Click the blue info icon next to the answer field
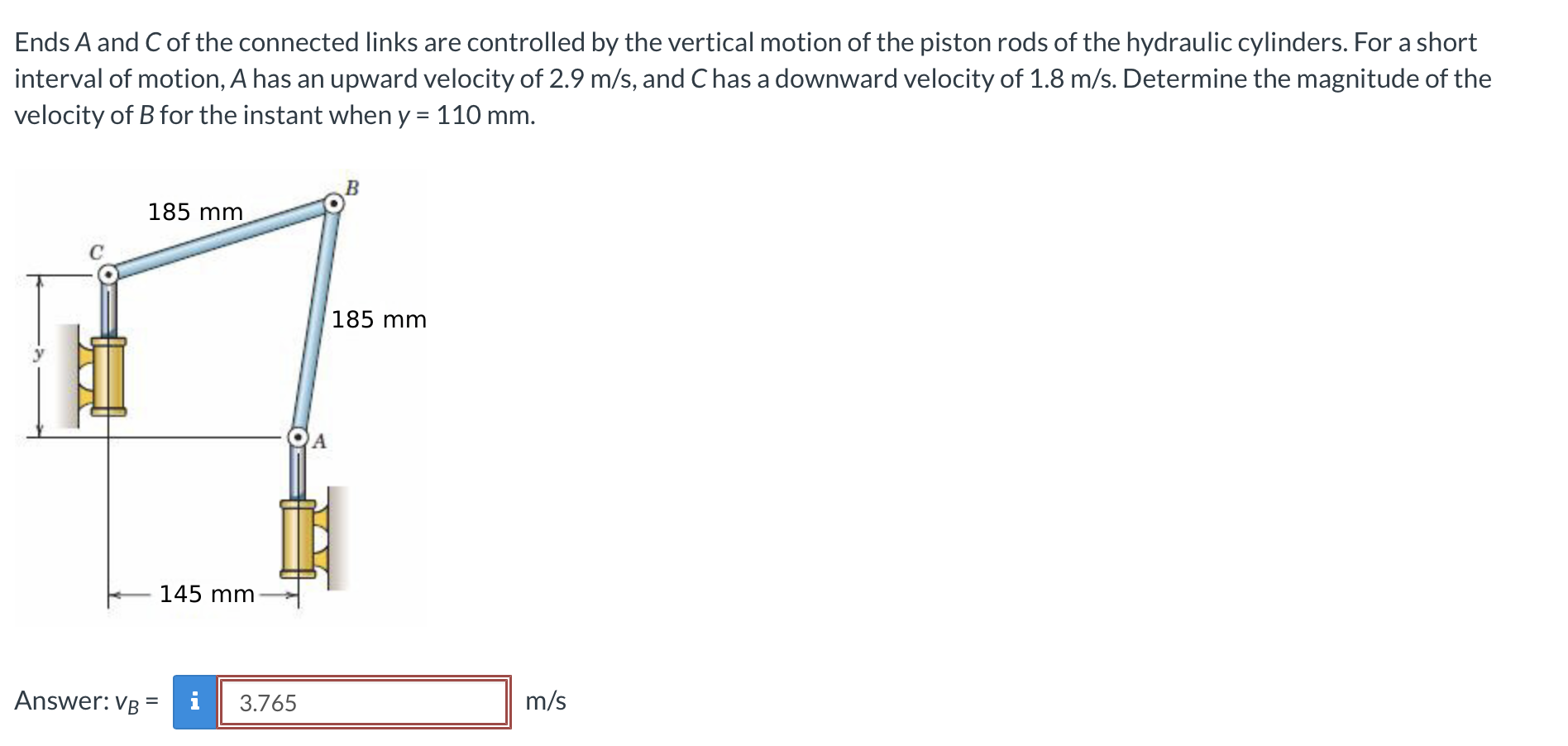Screen dimensions: 1568x746 pyautogui.click(x=194, y=701)
